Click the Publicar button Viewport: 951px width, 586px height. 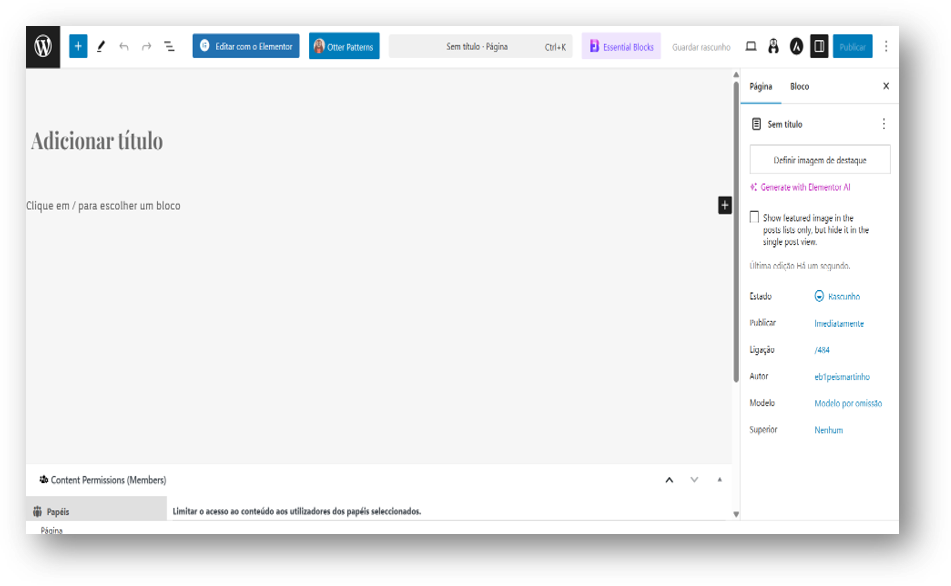click(x=853, y=46)
